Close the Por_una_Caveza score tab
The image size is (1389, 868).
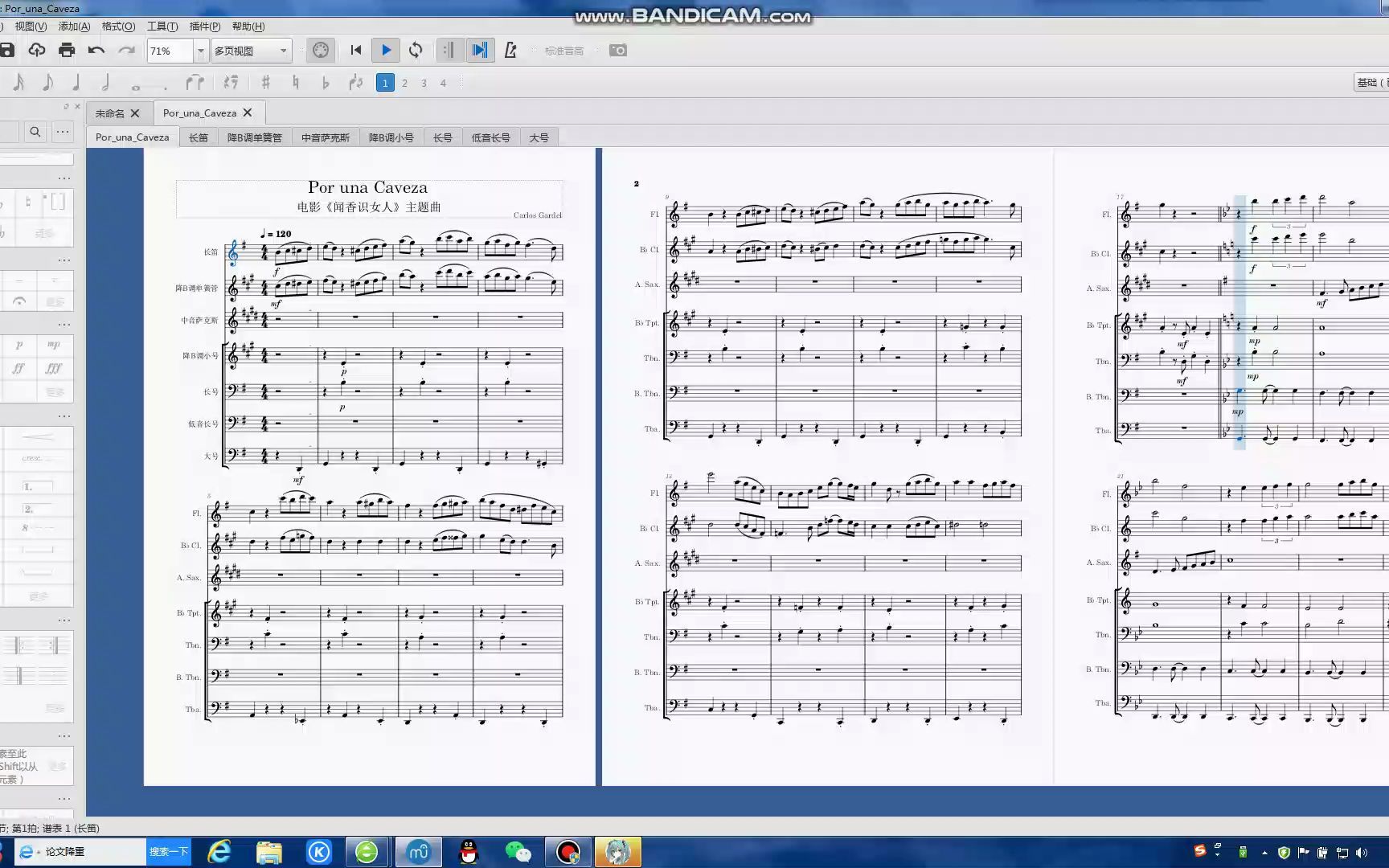click(x=248, y=113)
